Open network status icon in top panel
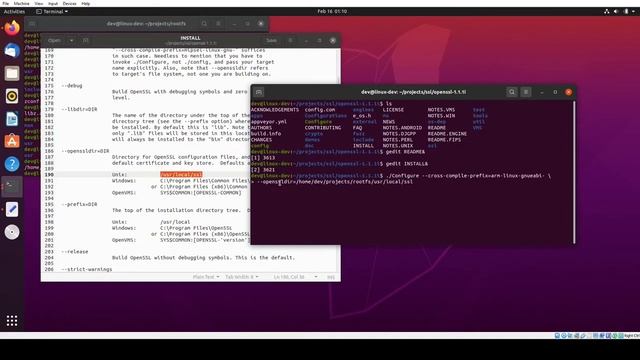 tap(607, 11)
